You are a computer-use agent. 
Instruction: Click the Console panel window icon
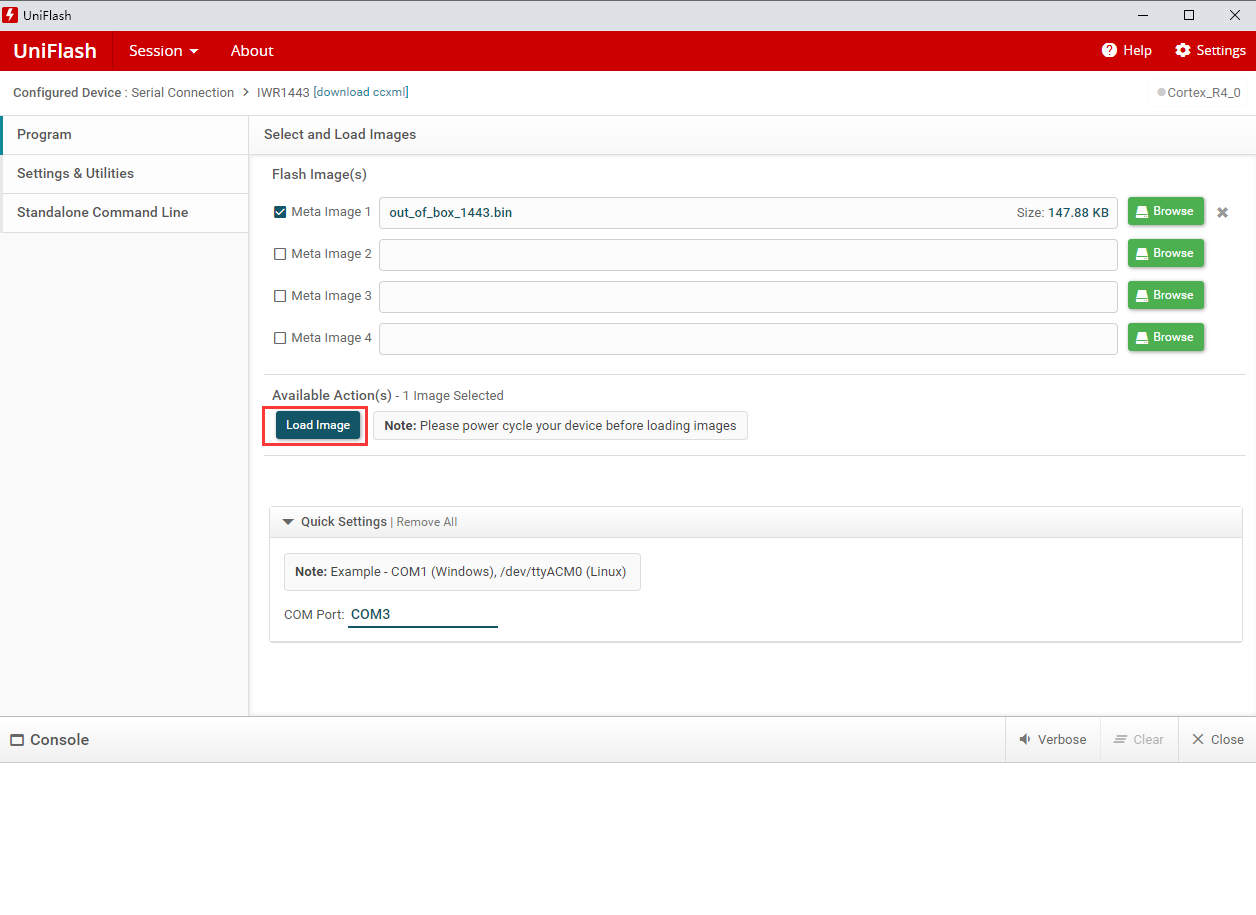(17, 740)
